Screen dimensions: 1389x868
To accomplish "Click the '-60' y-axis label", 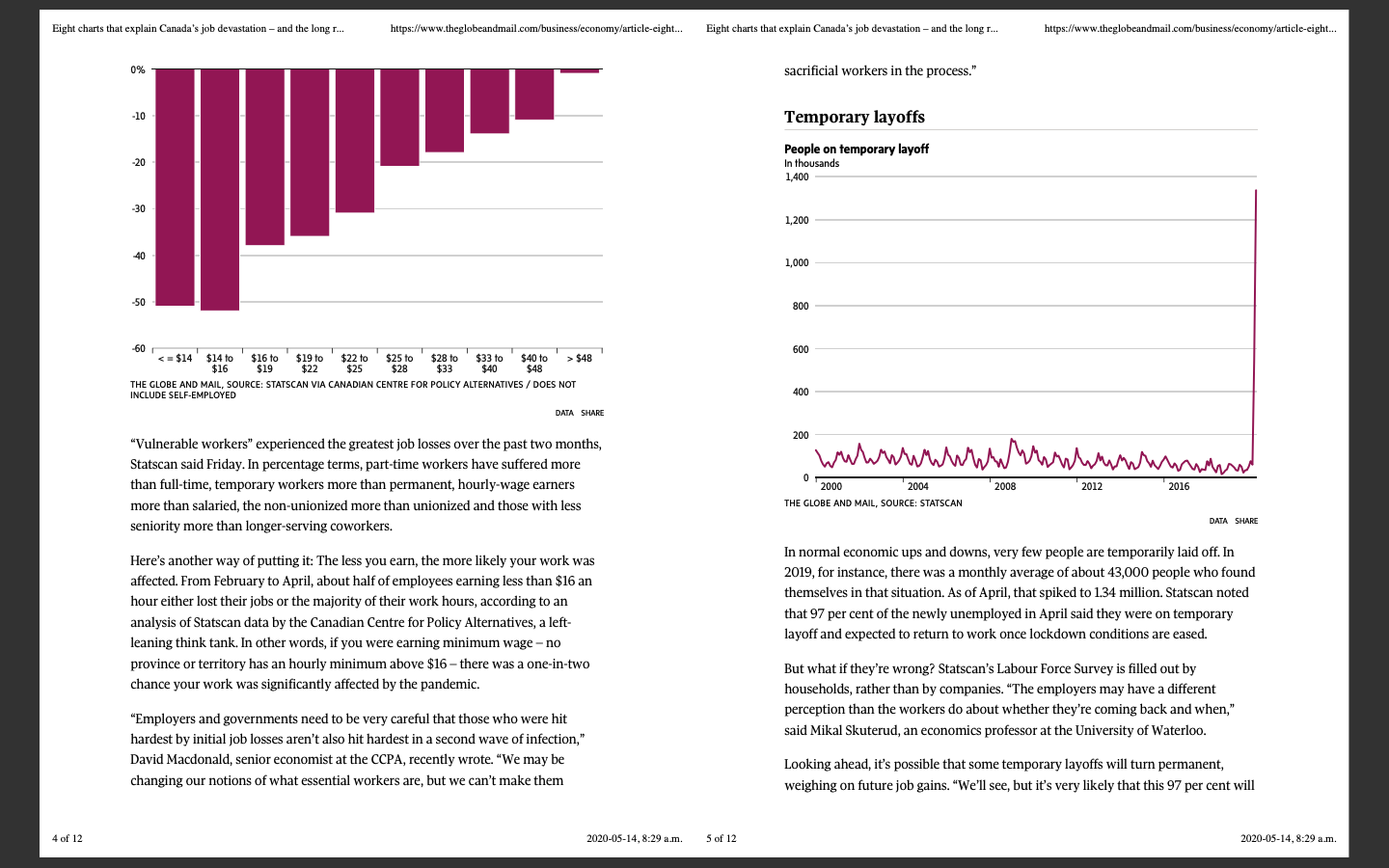I will 138,348.
